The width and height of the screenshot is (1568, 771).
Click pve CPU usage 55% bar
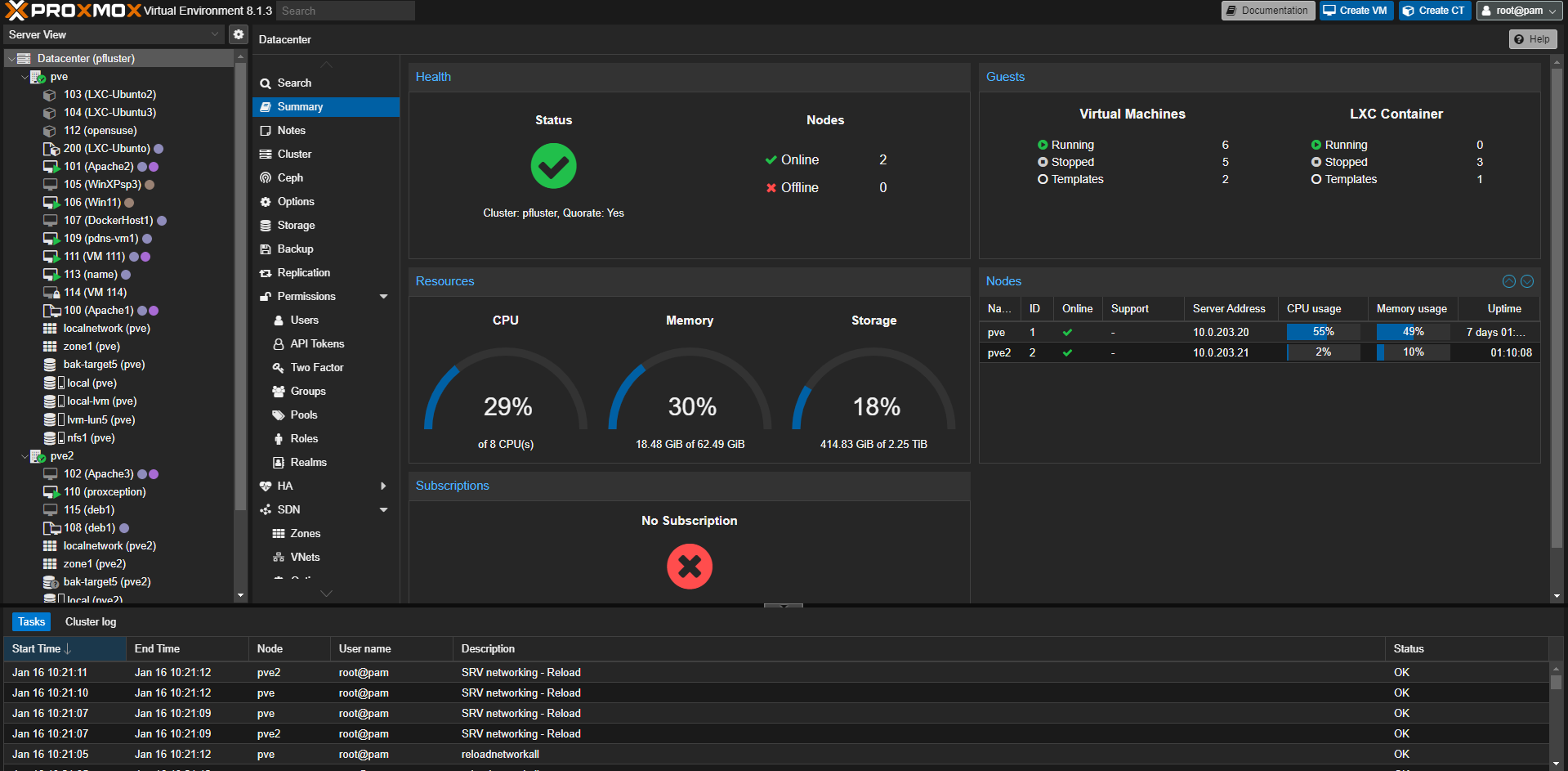pyautogui.click(x=1323, y=332)
